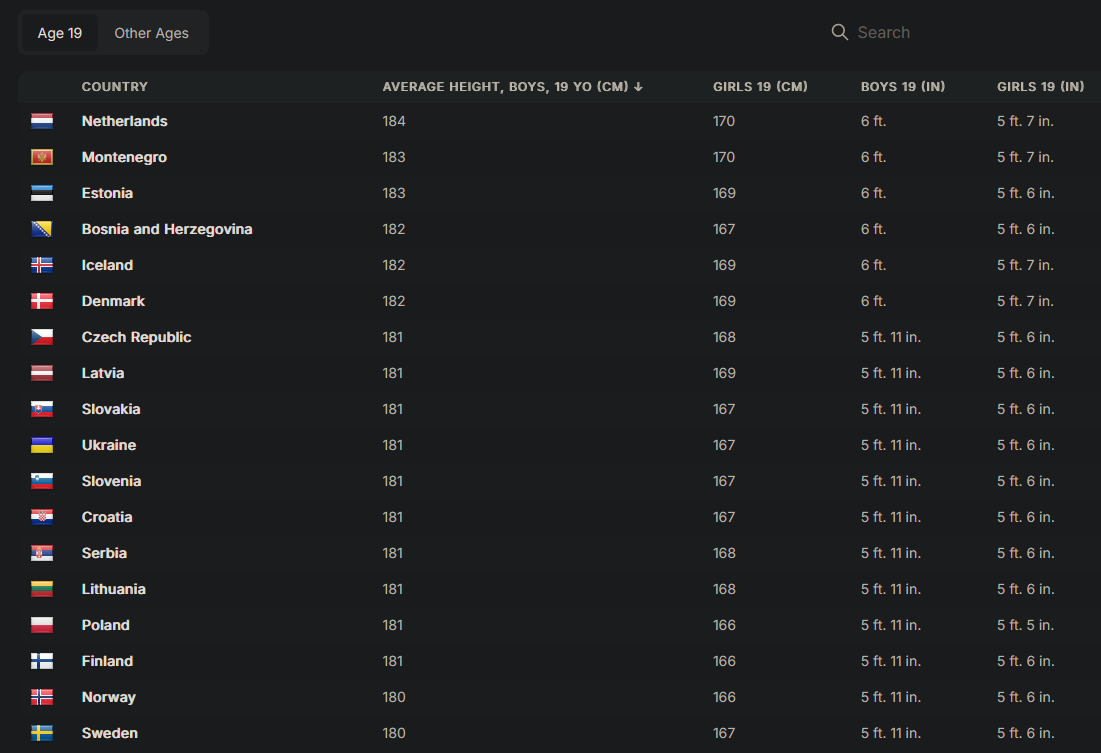
Task: Click Czech Republic boys inches 5 ft. 11 in.
Action: [x=890, y=337]
